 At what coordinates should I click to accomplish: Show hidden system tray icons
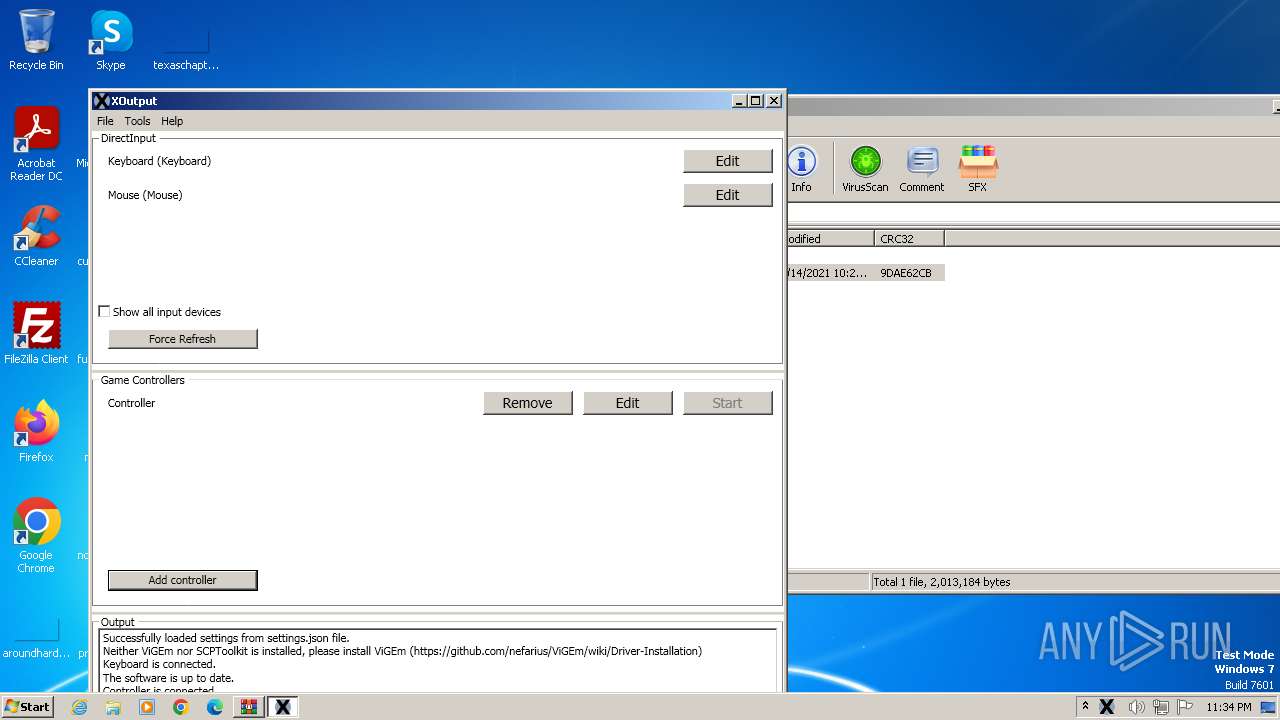1085,706
